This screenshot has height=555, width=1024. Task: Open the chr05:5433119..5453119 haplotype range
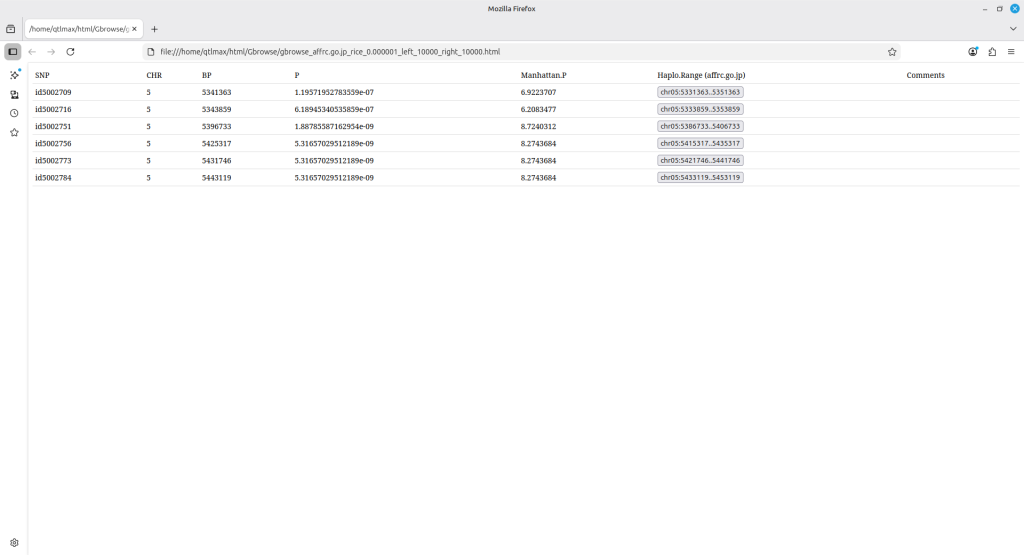pos(700,177)
